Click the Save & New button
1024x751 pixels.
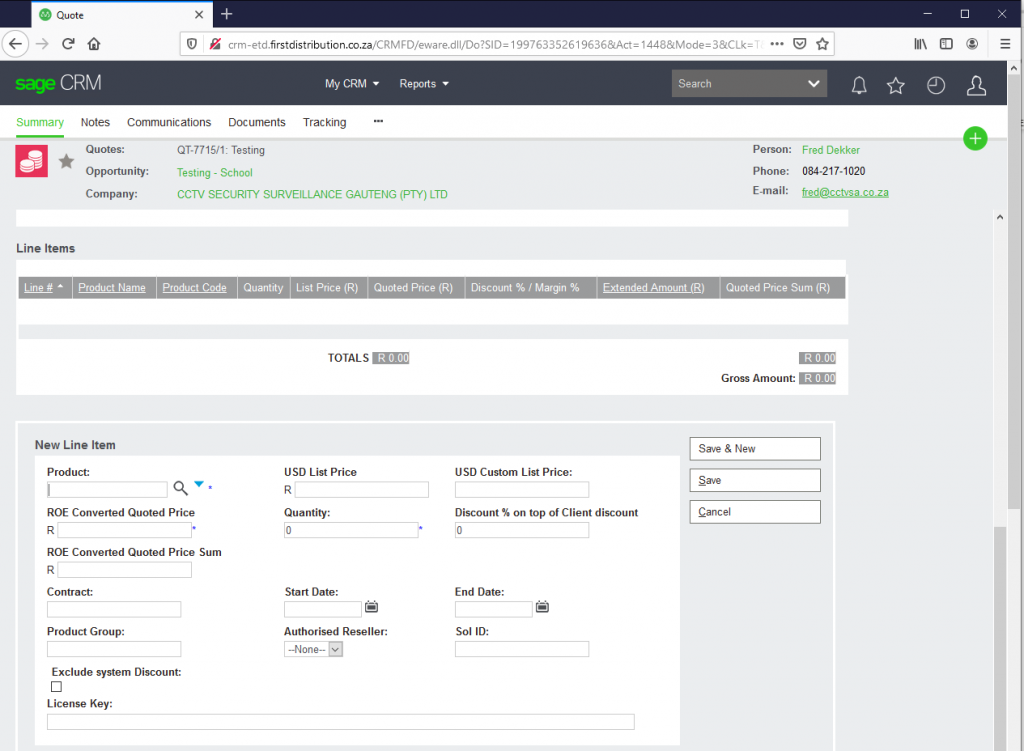coord(755,449)
